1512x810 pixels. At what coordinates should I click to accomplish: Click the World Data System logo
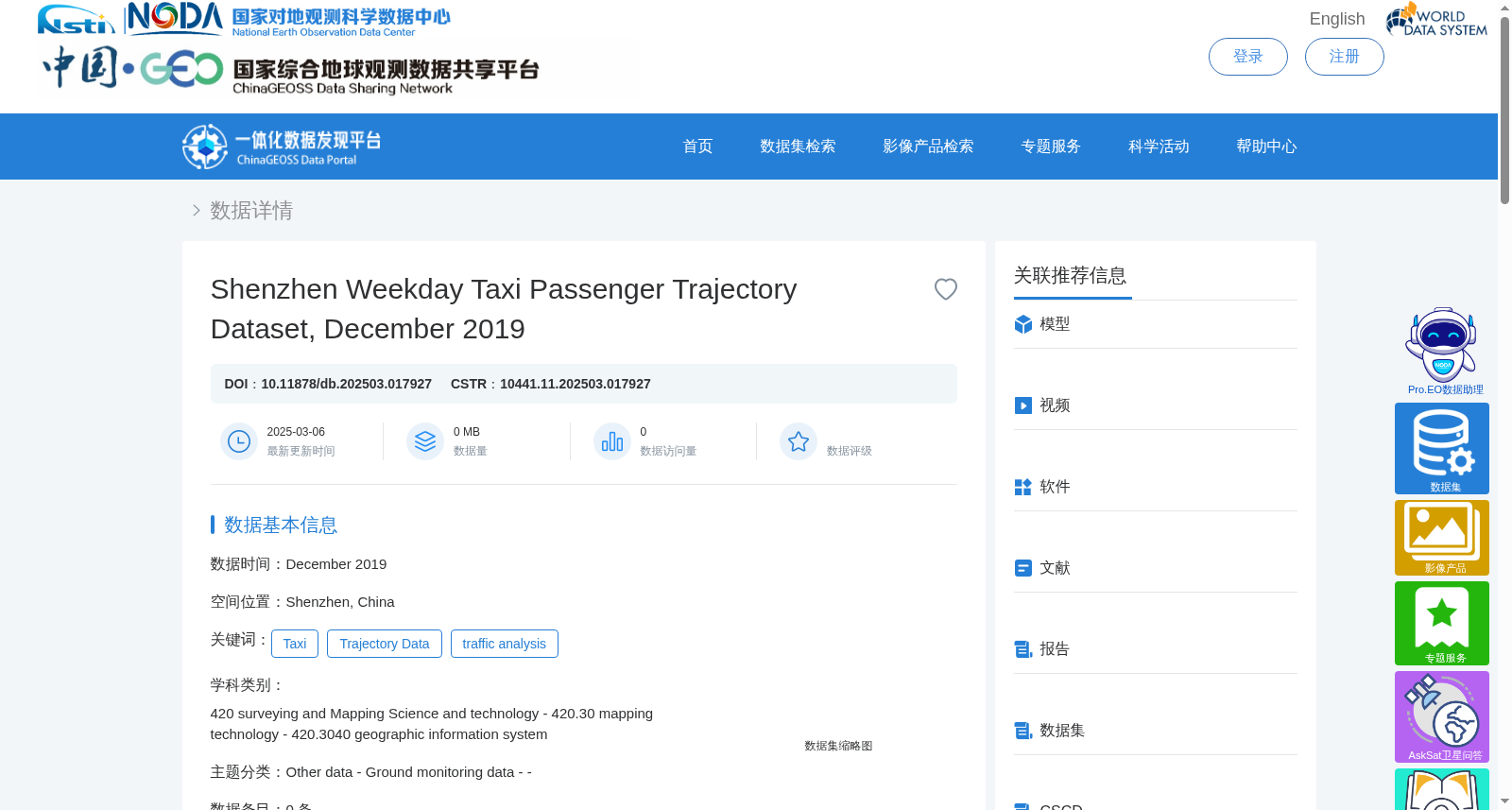point(1436,19)
